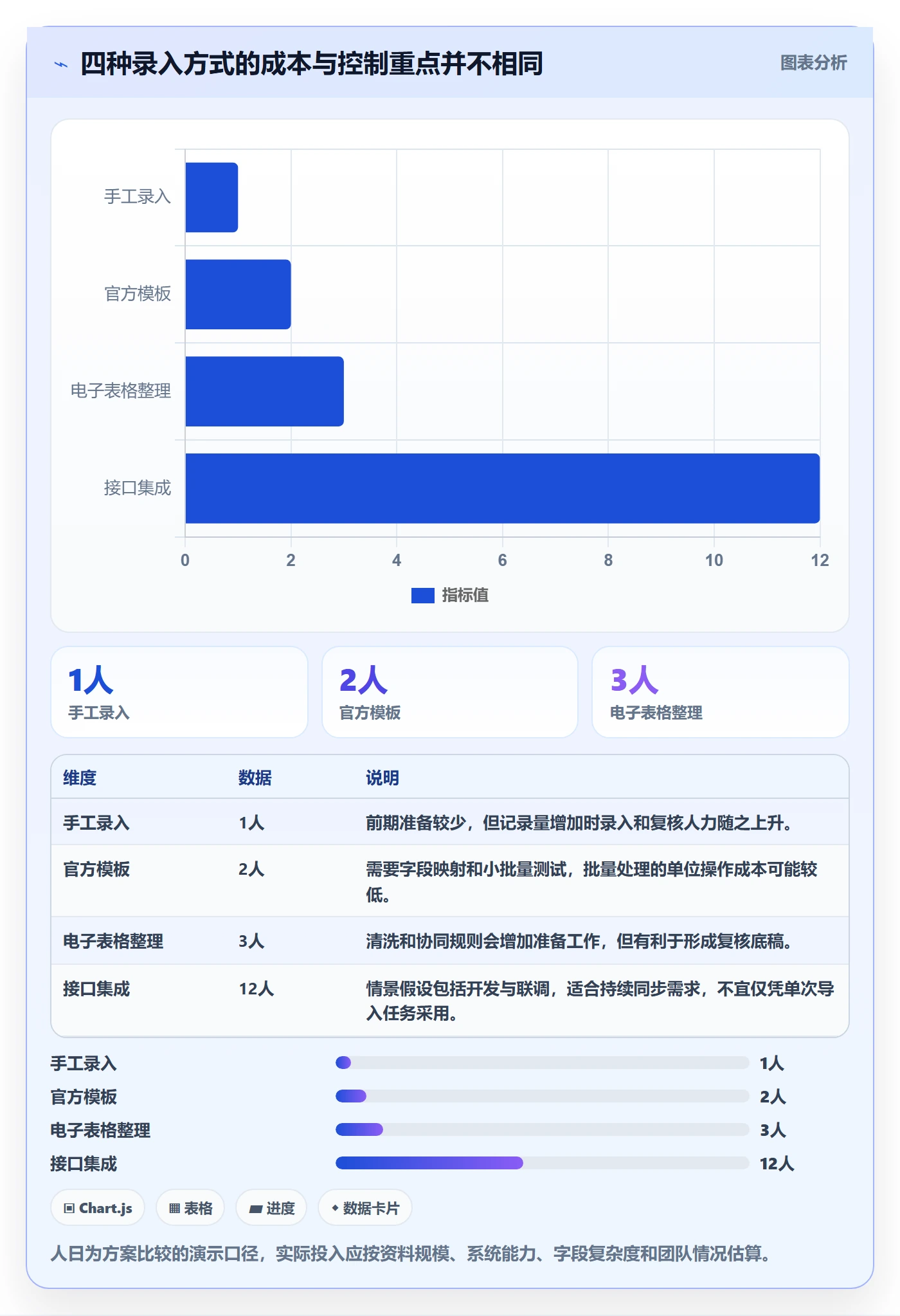The height and width of the screenshot is (1316, 900).
Task: Click the 图表分析 label in the header
Action: (x=813, y=63)
